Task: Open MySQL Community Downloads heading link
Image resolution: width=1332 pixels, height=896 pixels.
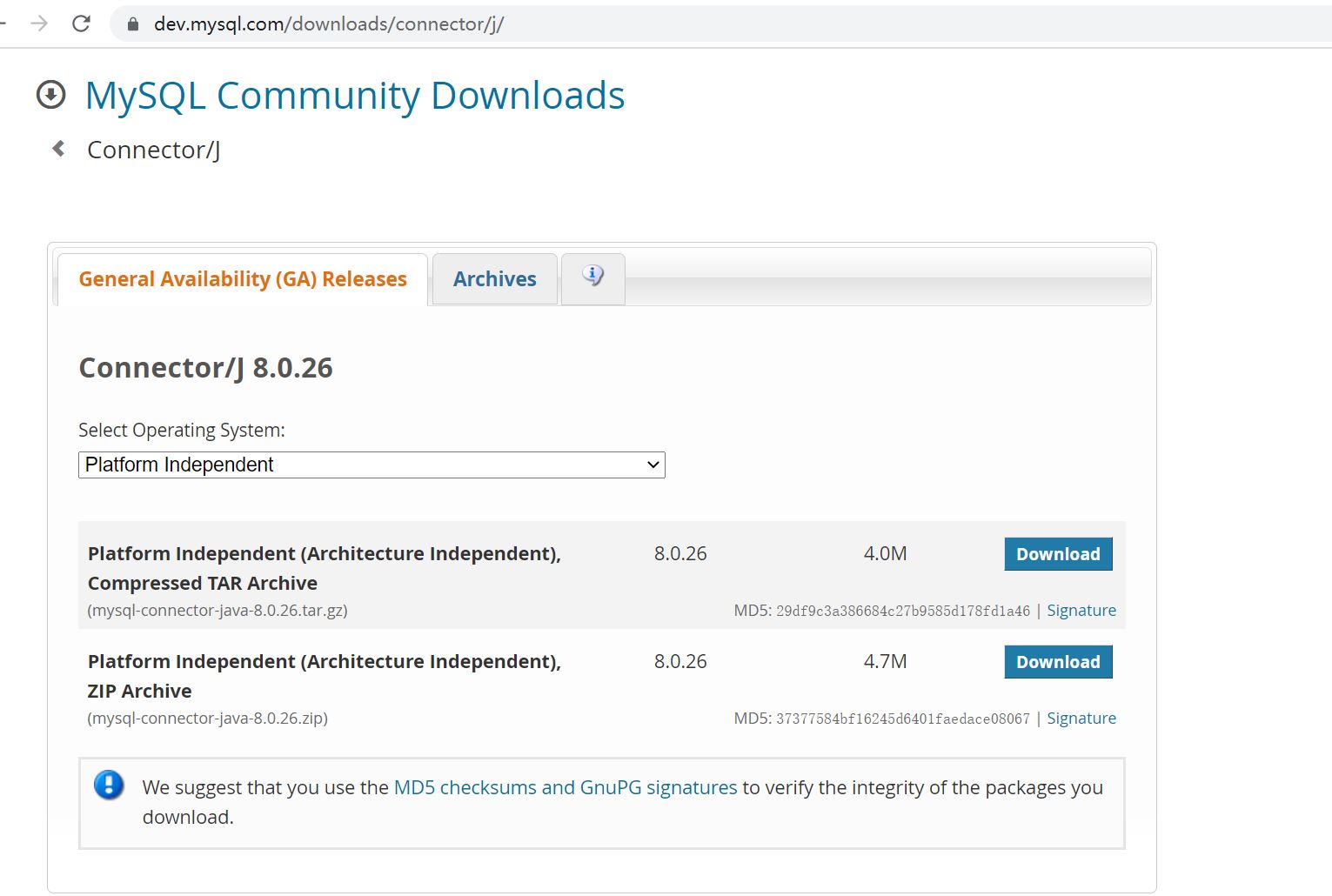Action: pyautogui.click(x=355, y=95)
